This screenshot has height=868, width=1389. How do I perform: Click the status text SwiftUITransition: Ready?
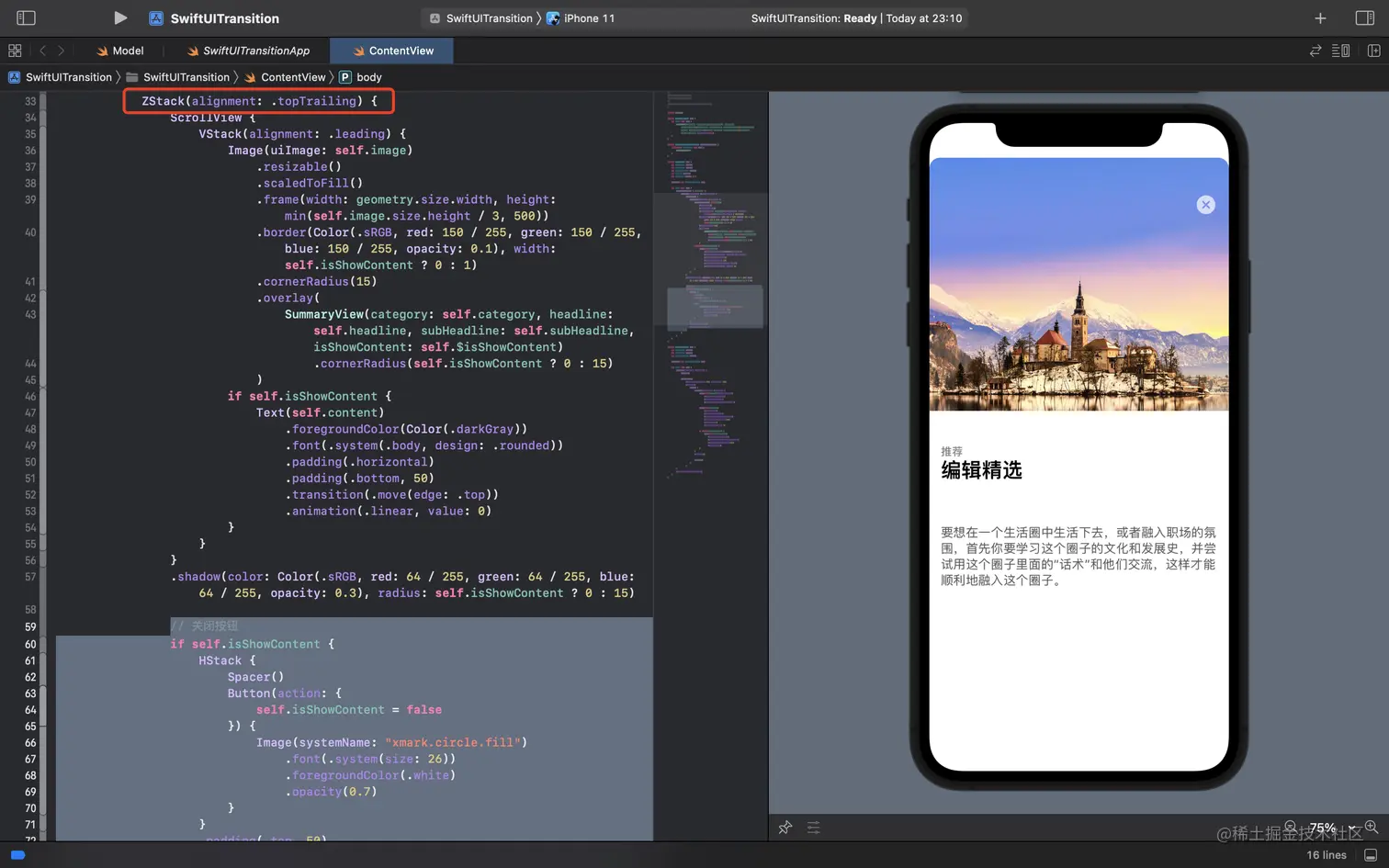pyautogui.click(x=814, y=18)
